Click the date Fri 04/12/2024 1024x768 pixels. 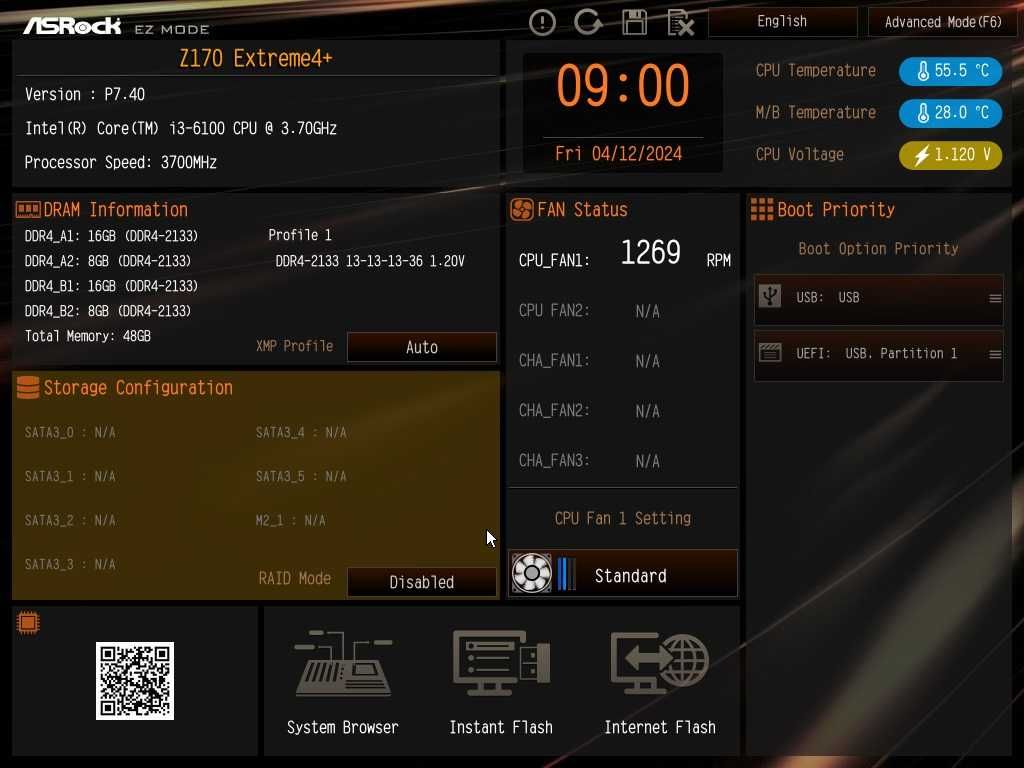tap(618, 153)
